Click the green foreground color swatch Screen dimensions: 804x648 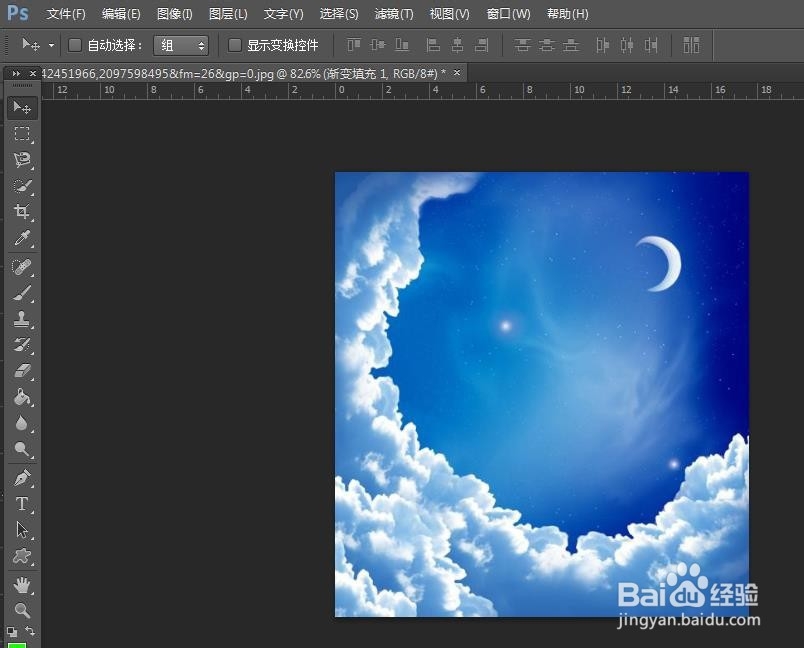pyautogui.click(x=16, y=645)
